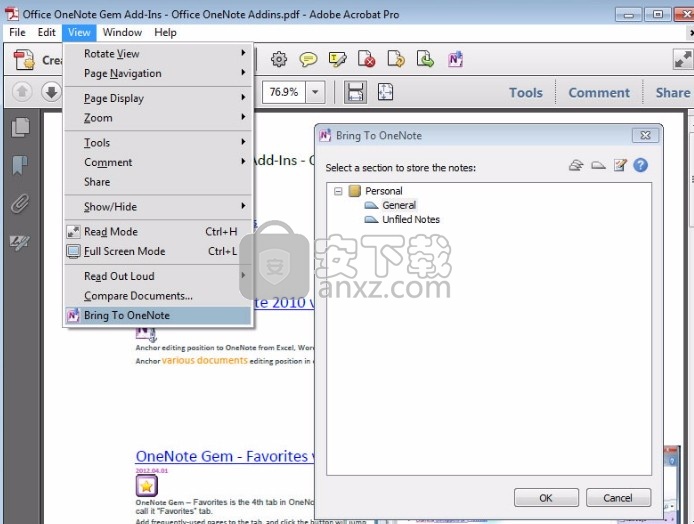Viewport: 694px width, 524px height.
Task: Open the Signatures side panel
Action: coord(20,242)
